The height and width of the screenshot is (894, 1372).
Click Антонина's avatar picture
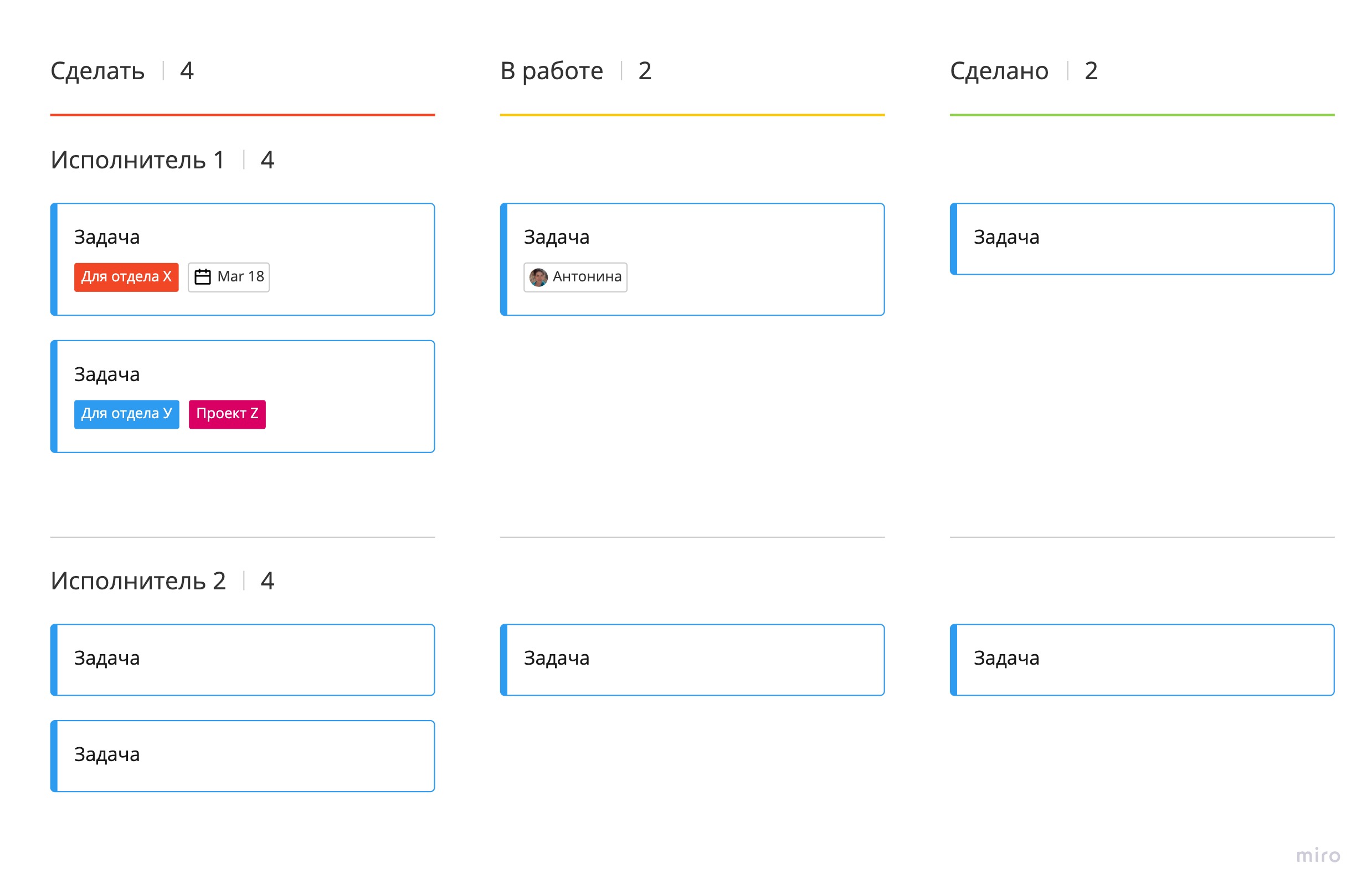tap(538, 278)
